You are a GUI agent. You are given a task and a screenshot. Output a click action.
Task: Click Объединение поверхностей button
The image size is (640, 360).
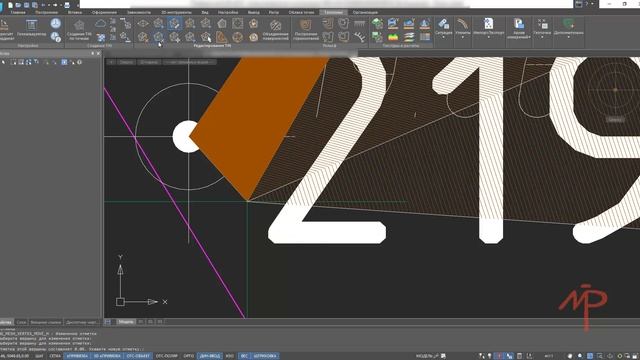click(276, 29)
